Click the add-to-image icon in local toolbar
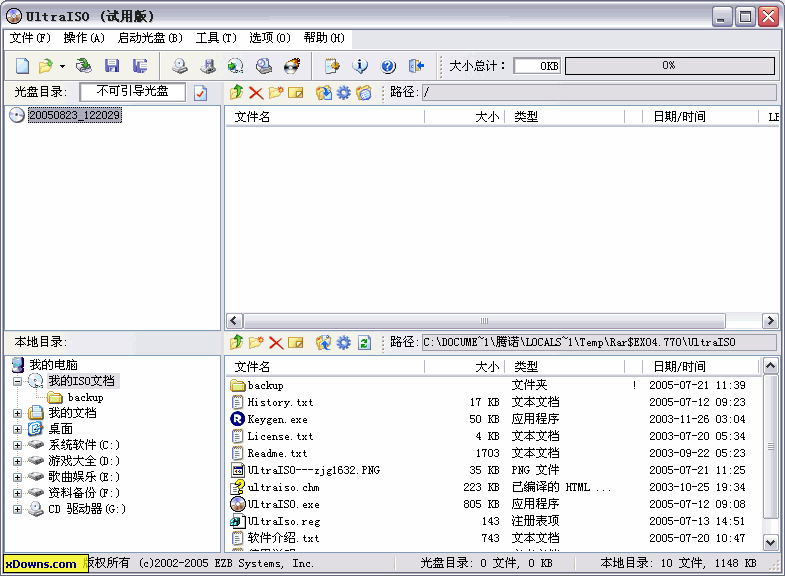The width and height of the screenshot is (785, 576). [324, 343]
